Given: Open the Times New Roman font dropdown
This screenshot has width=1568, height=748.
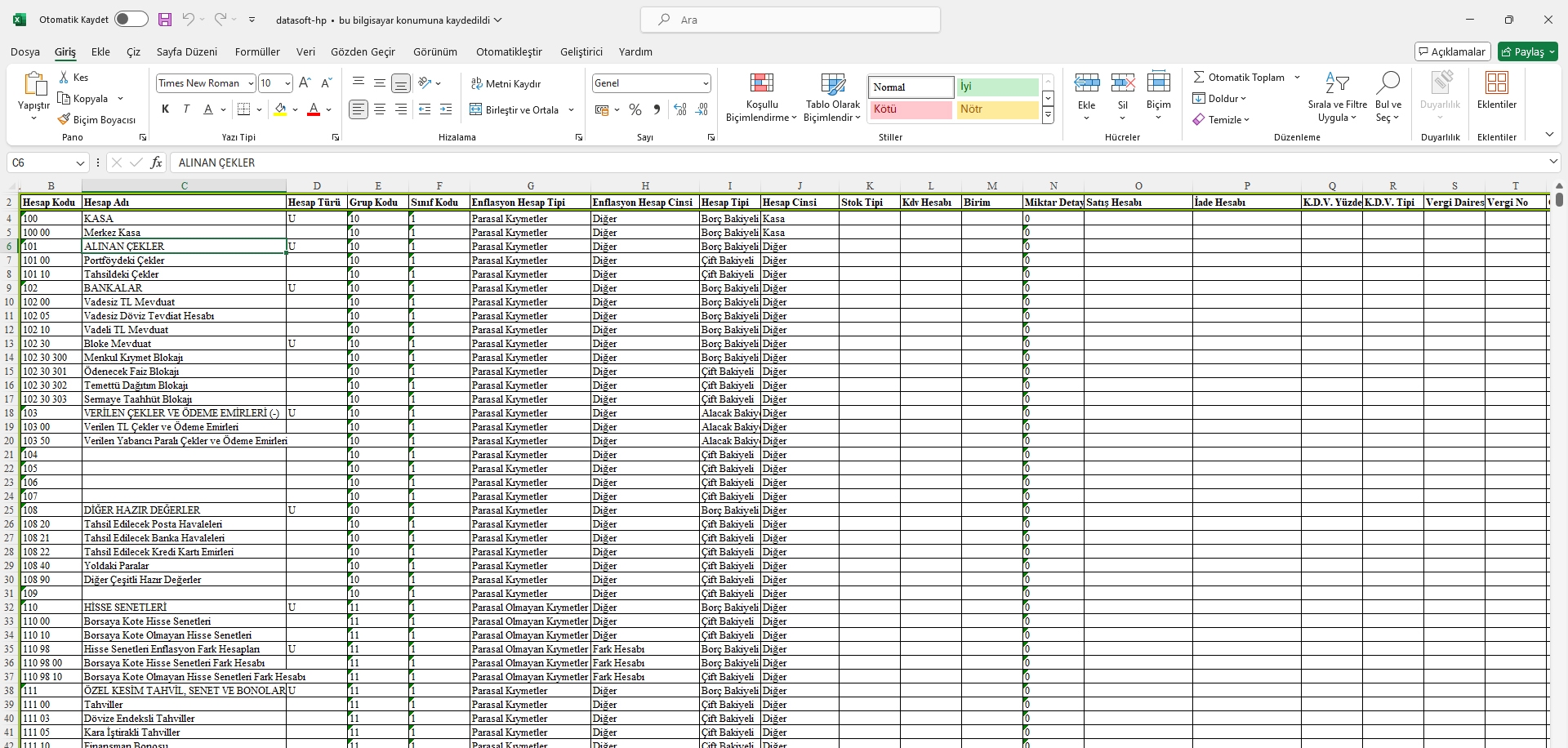Looking at the screenshot, I should pyautogui.click(x=251, y=83).
